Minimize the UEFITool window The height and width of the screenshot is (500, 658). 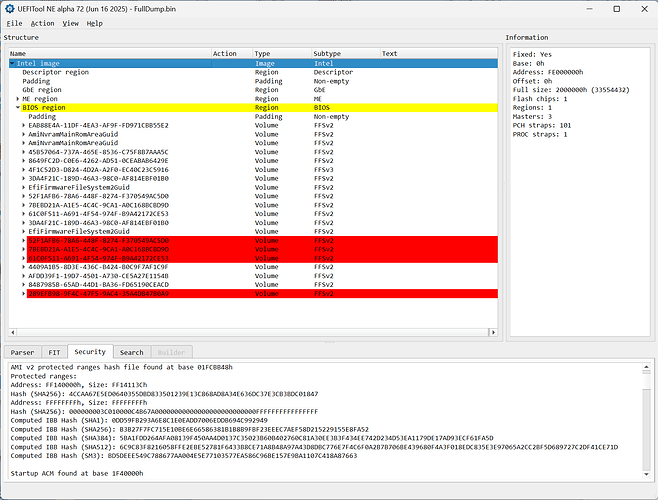click(x=590, y=9)
